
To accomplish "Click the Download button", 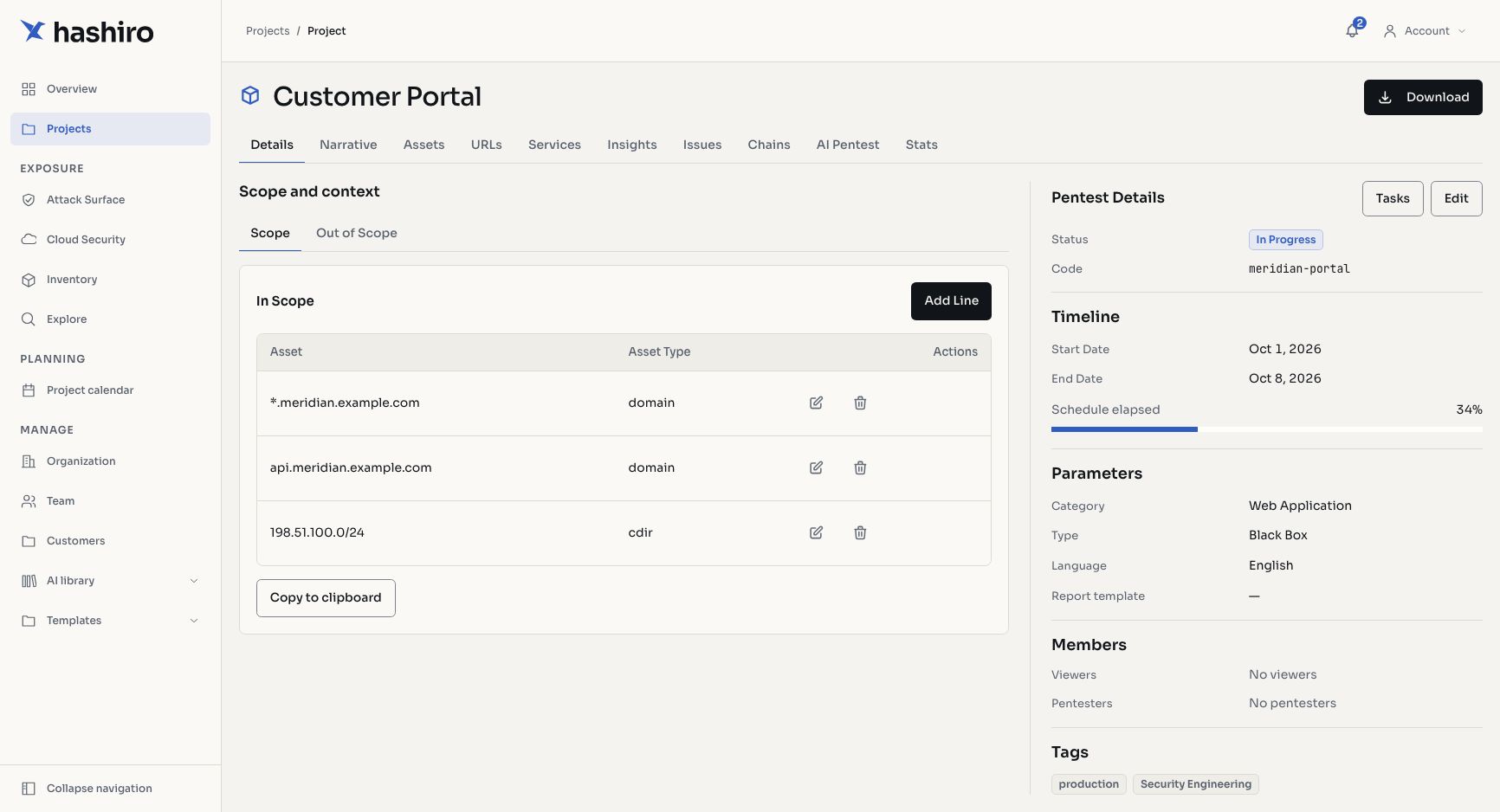I will (x=1423, y=97).
